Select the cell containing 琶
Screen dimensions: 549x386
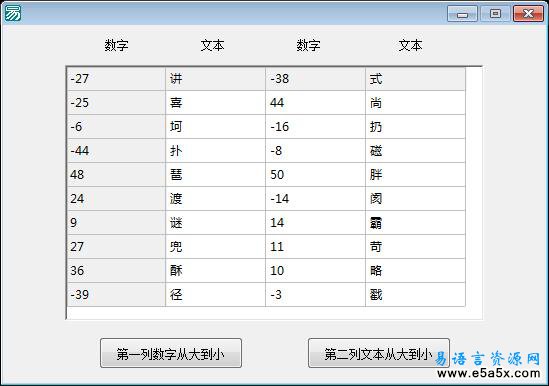coord(215,175)
